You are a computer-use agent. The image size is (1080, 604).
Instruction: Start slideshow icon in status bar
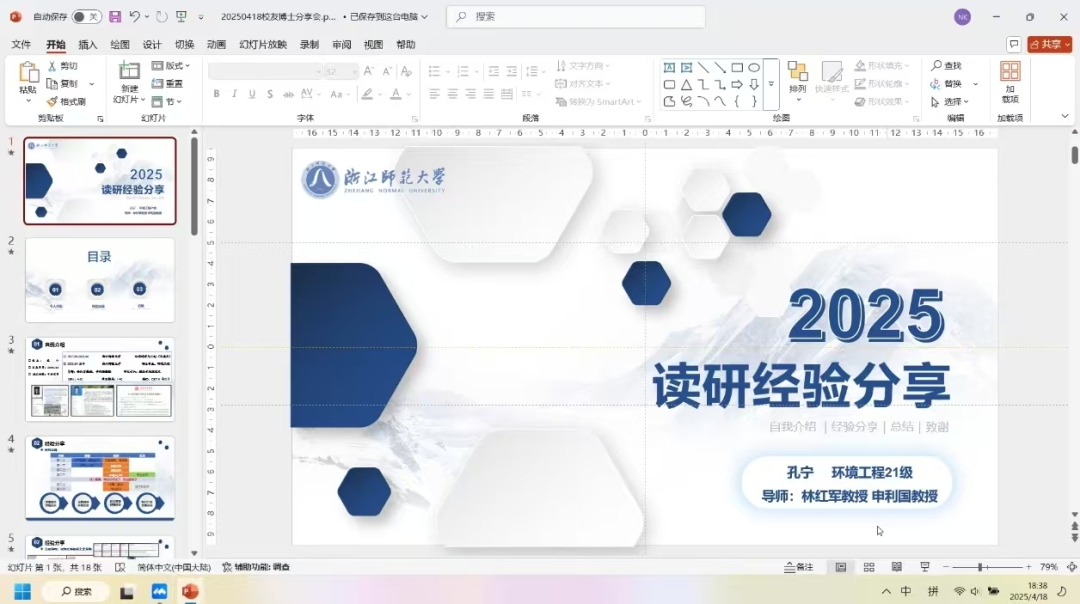tap(925, 567)
